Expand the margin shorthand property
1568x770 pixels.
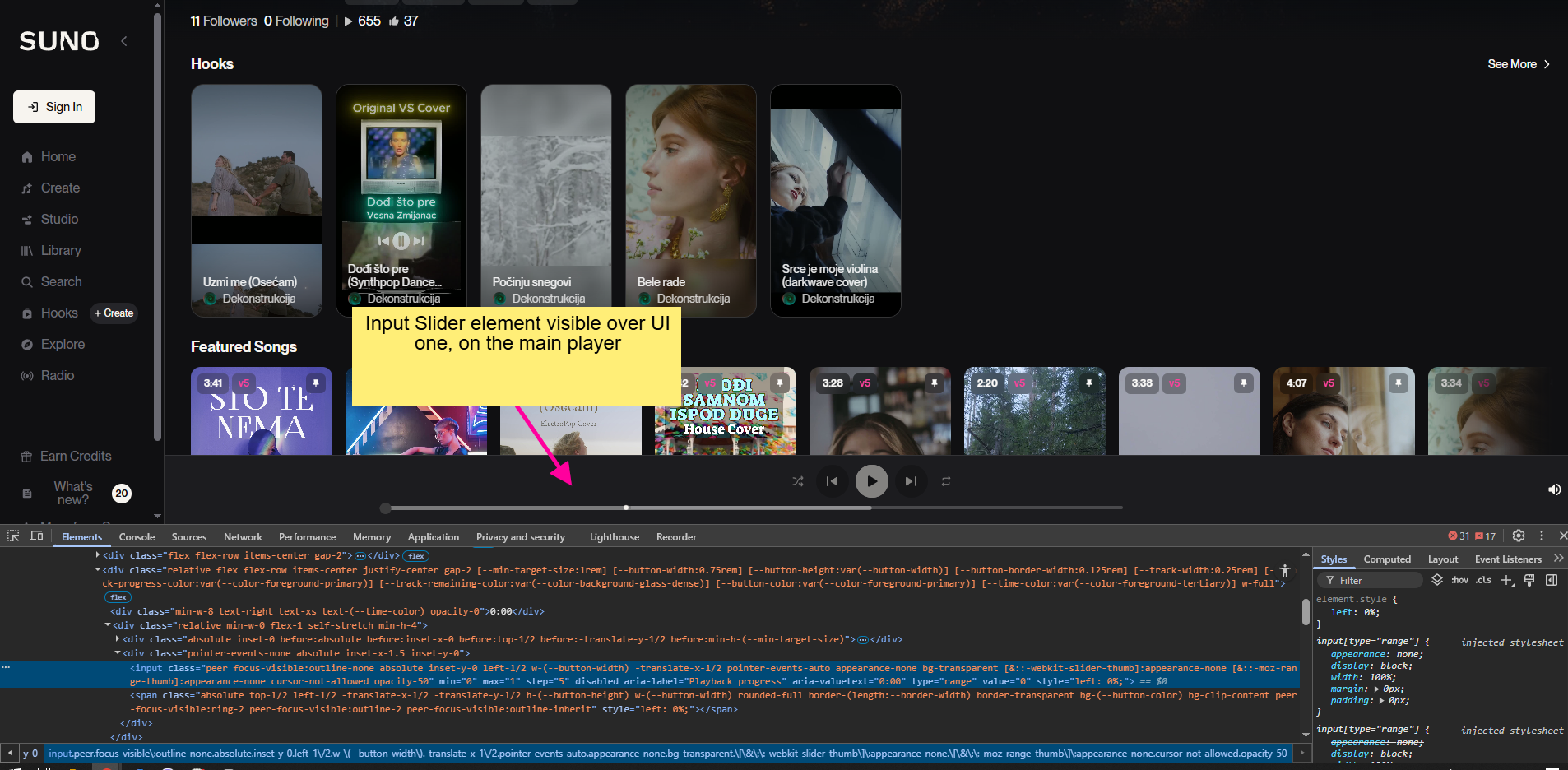coord(1377,689)
